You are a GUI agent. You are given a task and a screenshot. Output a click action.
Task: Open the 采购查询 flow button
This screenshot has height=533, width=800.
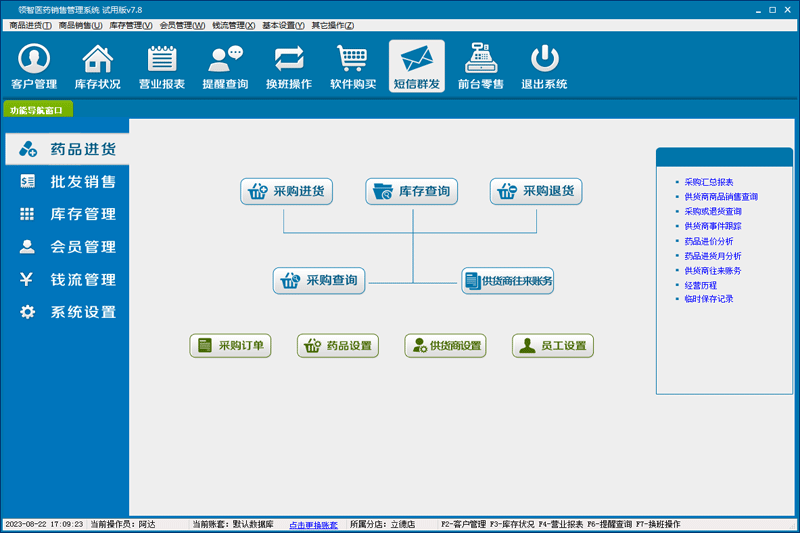pyautogui.click(x=319, y=281)
